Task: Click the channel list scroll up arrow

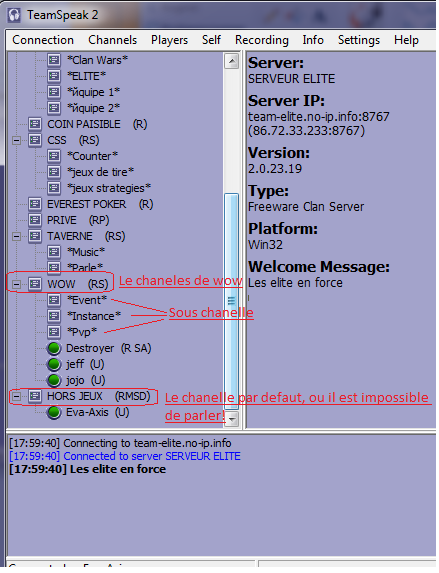Action: click(232, 61)
